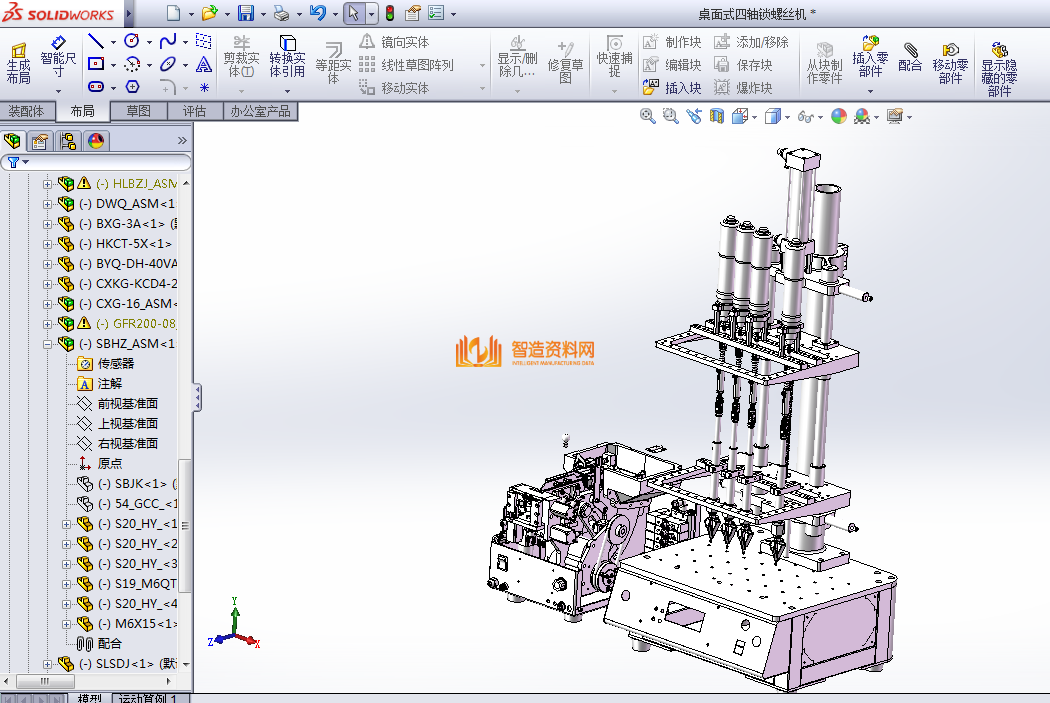Expand the SLSDJ component node
Viewport: 1050px width, 703px height.
(47, 664)
